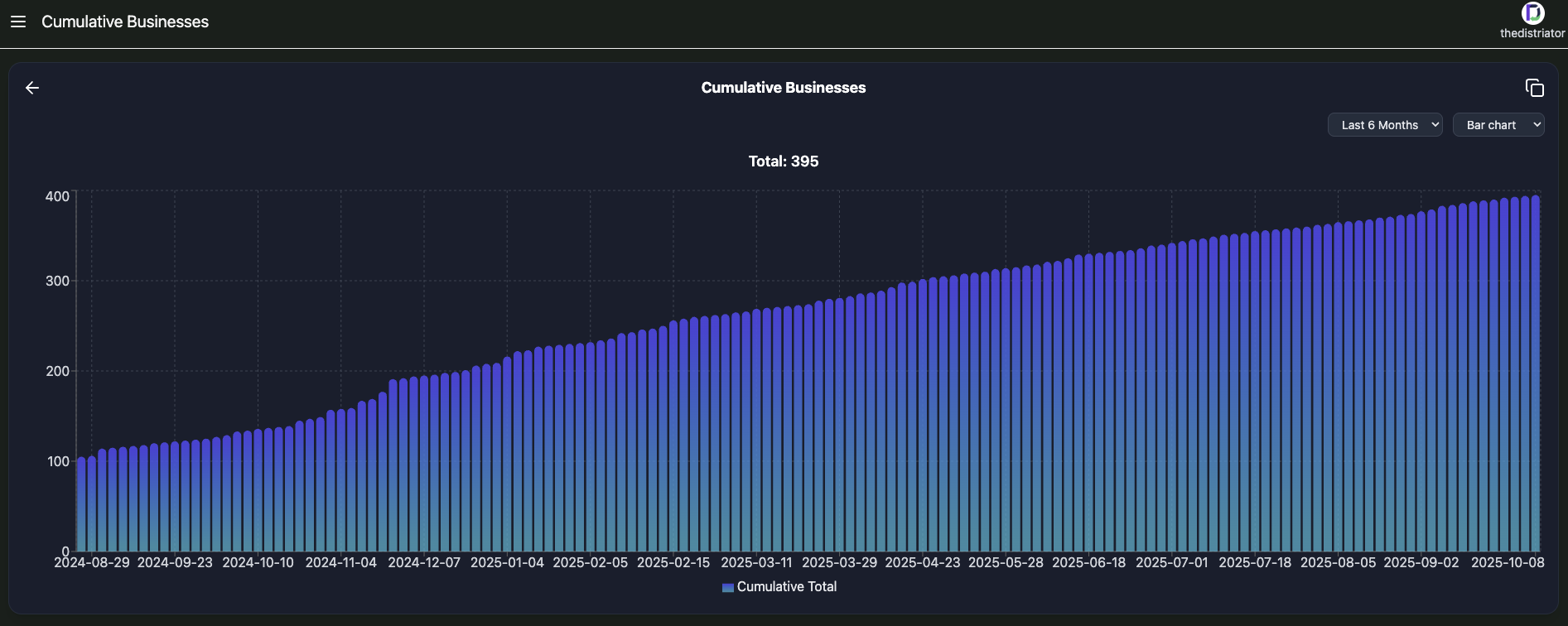
Task: Go back using the left arrow
Action: [x=32, y=88]
